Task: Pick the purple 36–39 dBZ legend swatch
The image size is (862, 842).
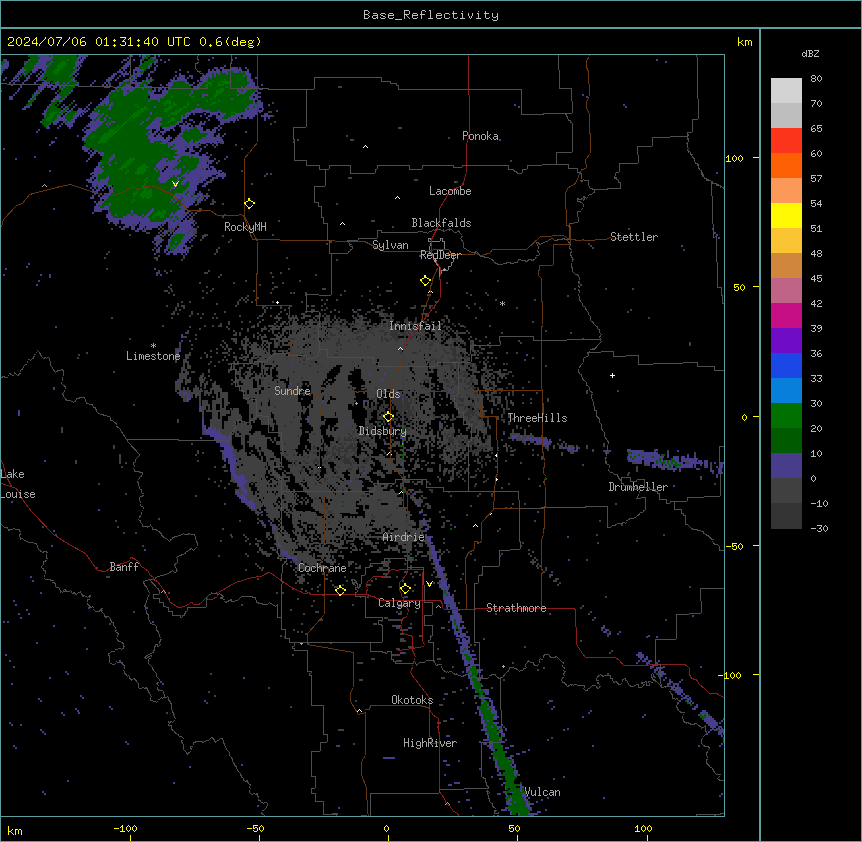Action: 786,341
